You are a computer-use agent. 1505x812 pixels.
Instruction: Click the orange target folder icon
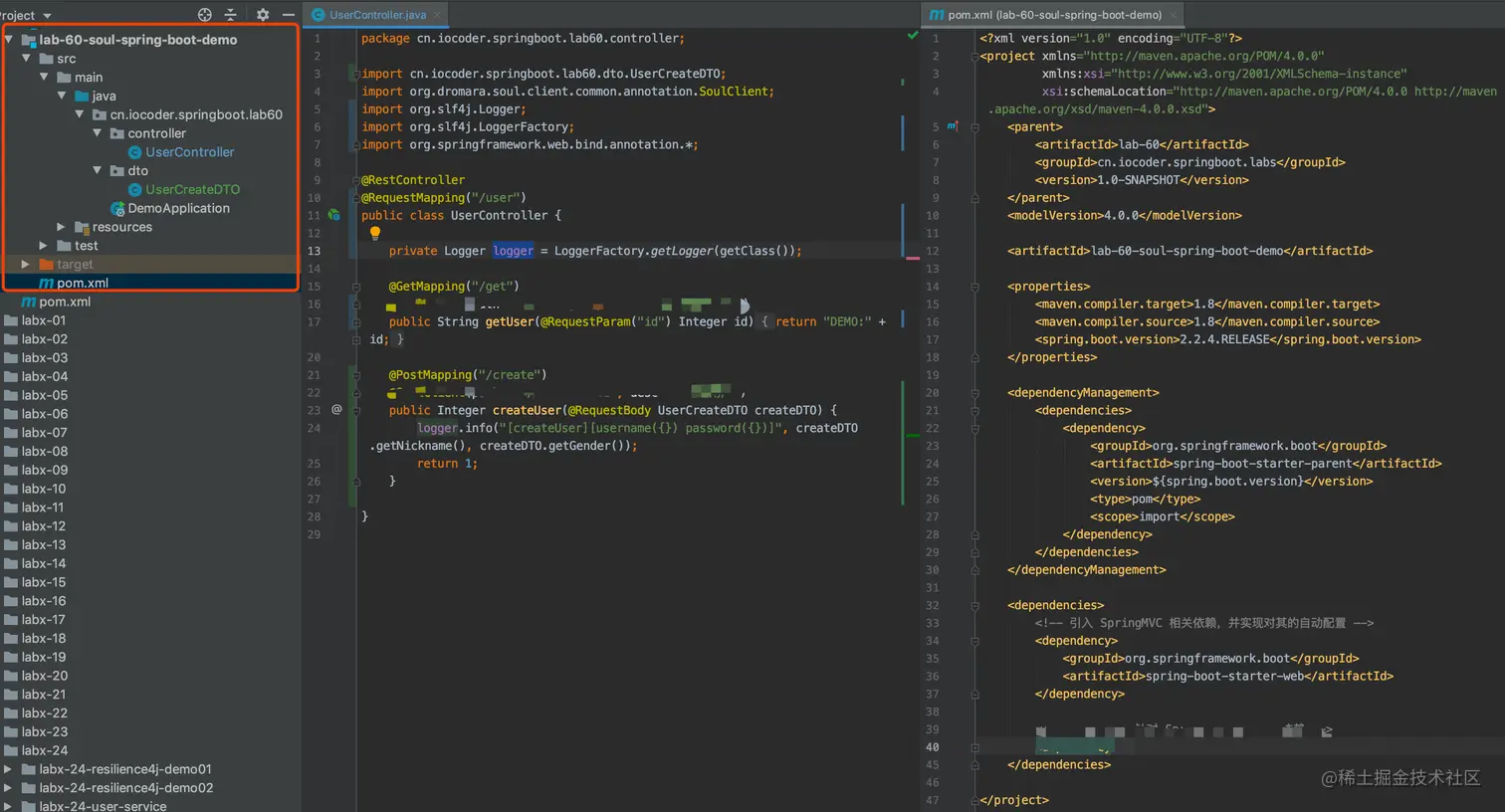point(46,264)
